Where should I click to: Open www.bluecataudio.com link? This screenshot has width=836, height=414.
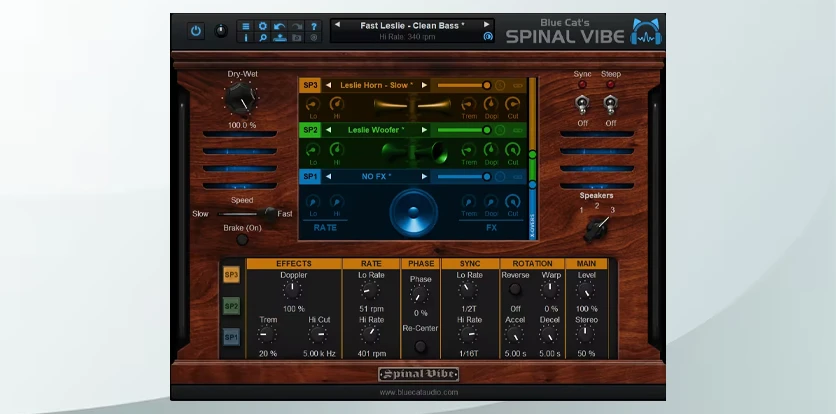pos(419,392)
